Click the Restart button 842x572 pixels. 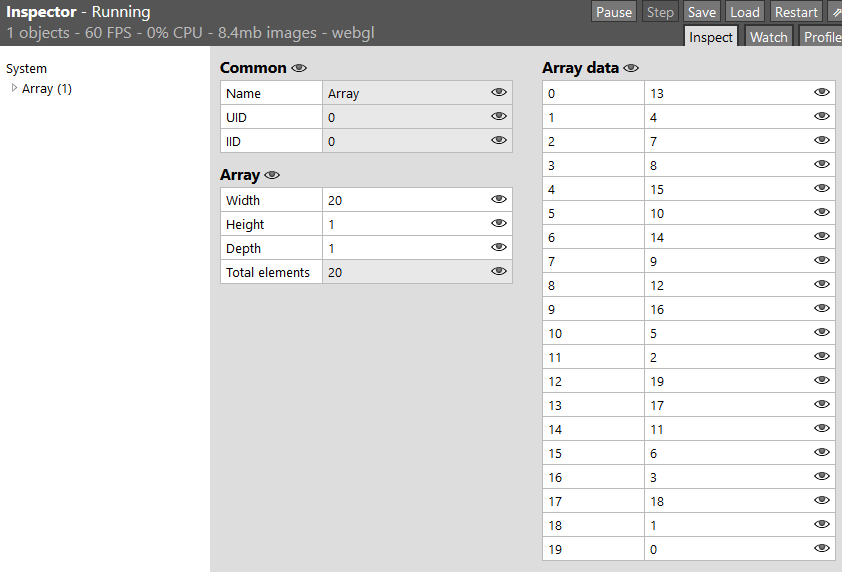[x=796, y=12]
